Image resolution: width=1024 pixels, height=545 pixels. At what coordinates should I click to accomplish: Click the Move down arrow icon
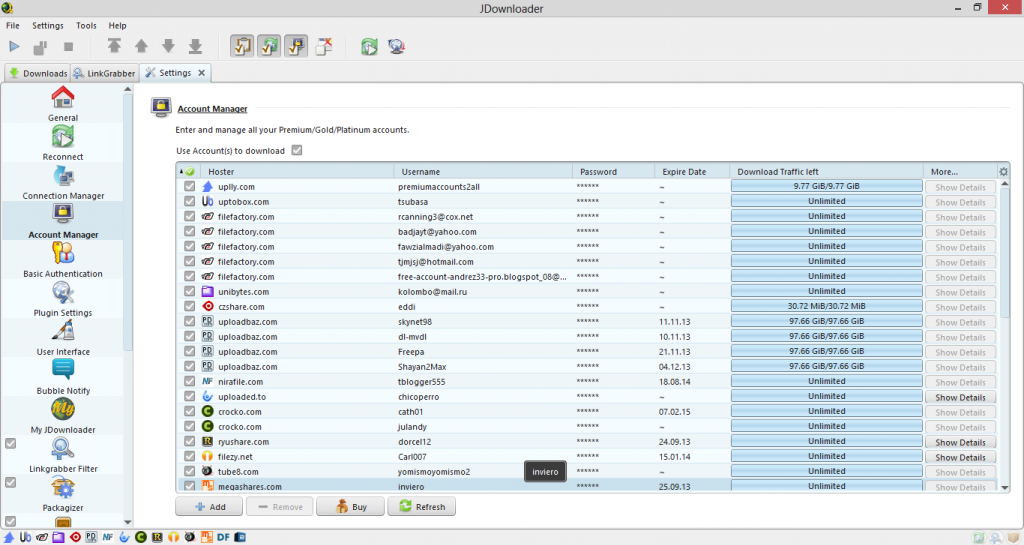[x=168, y=46]
